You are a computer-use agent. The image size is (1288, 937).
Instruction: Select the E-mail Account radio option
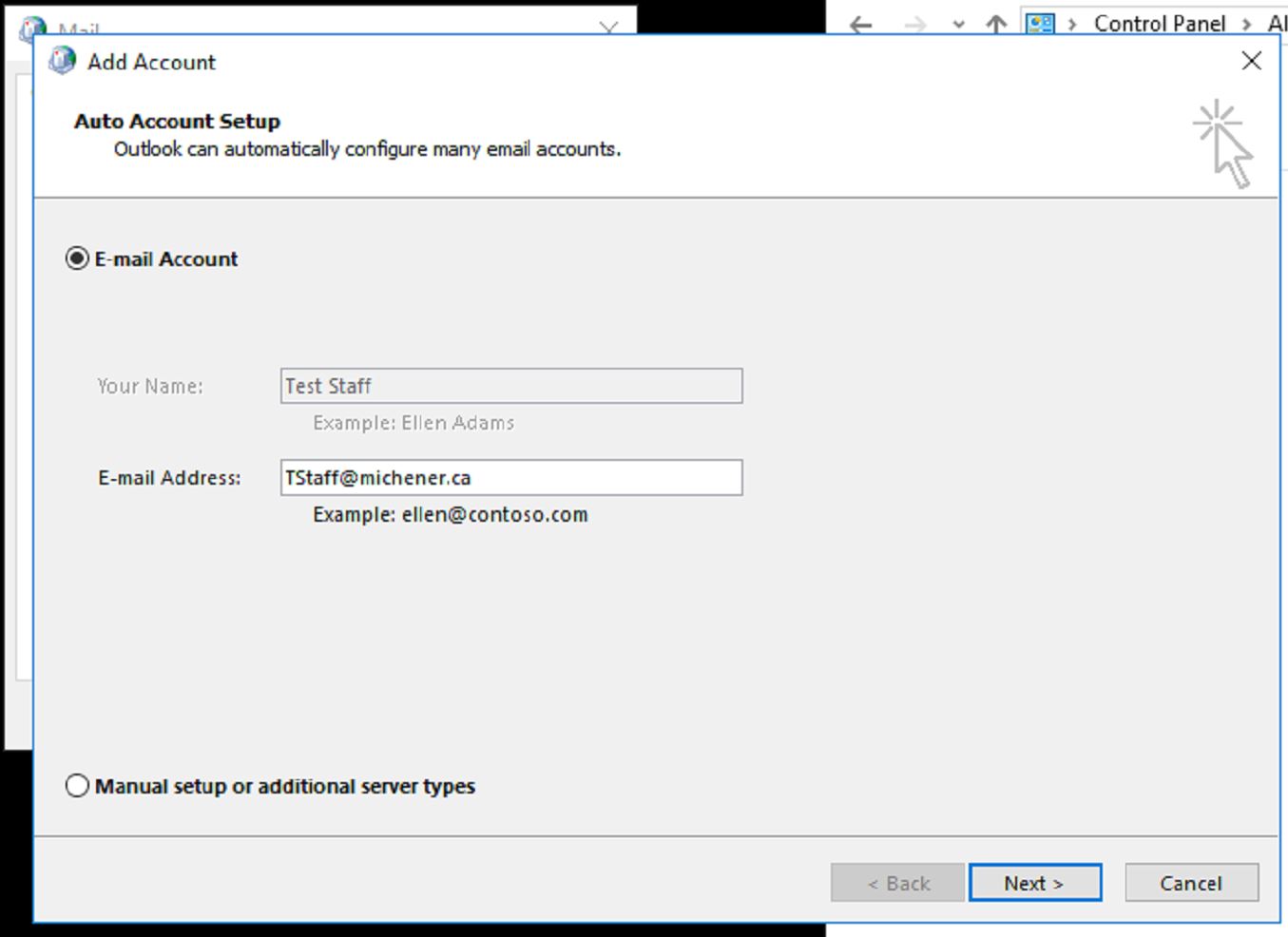77,259
